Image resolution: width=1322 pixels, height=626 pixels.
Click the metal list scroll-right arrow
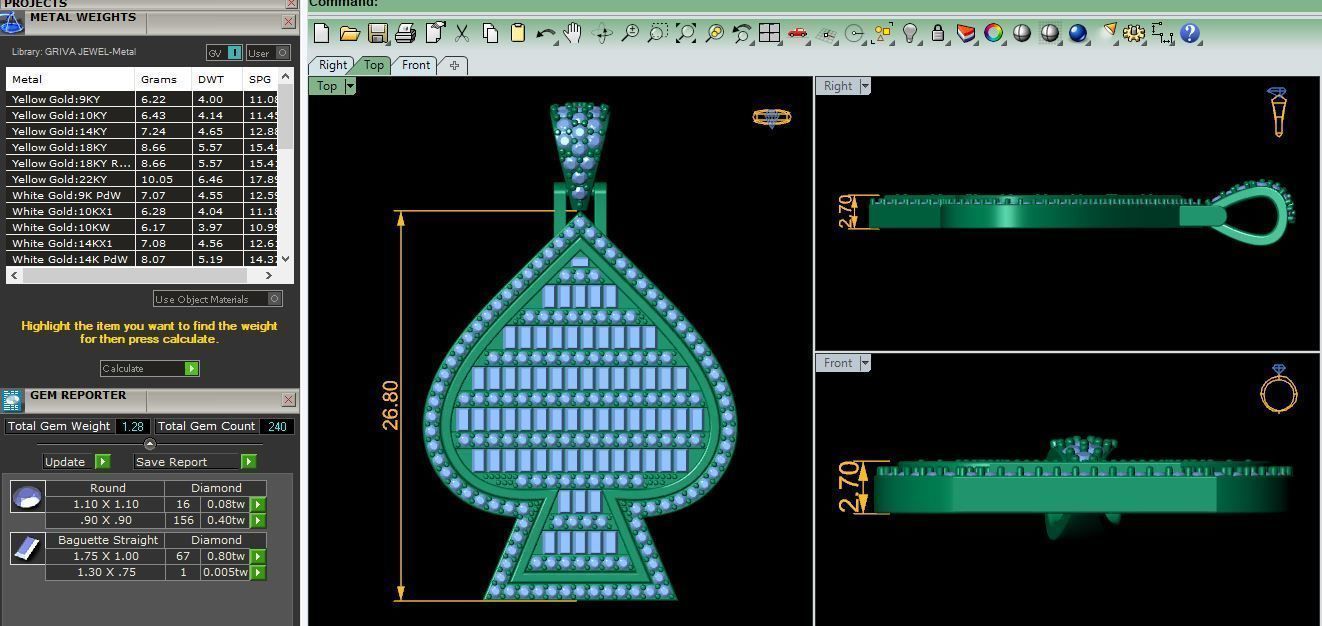(x=268, y=275)
